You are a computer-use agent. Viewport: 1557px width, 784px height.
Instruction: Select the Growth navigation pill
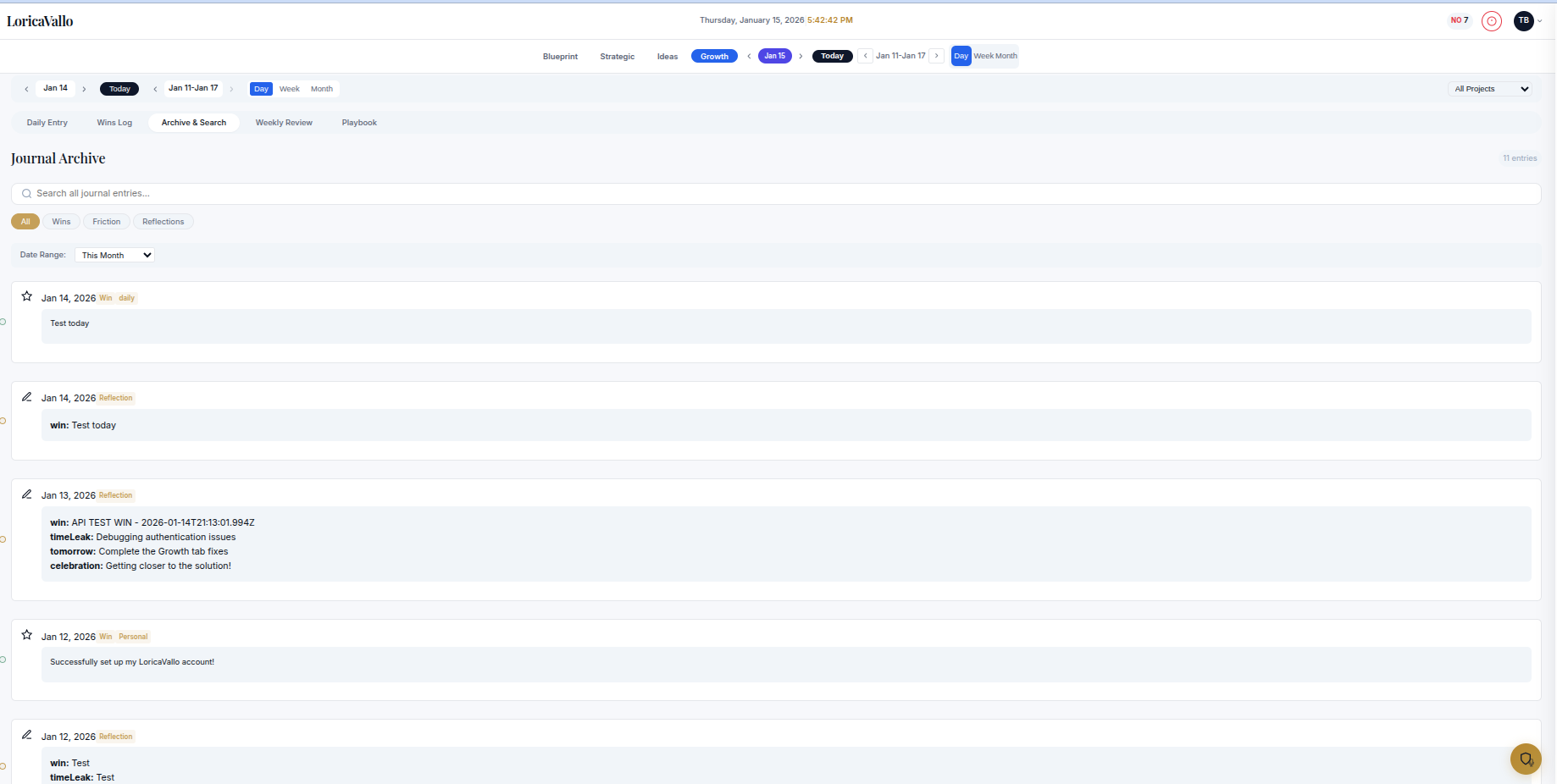click(714, 56)
